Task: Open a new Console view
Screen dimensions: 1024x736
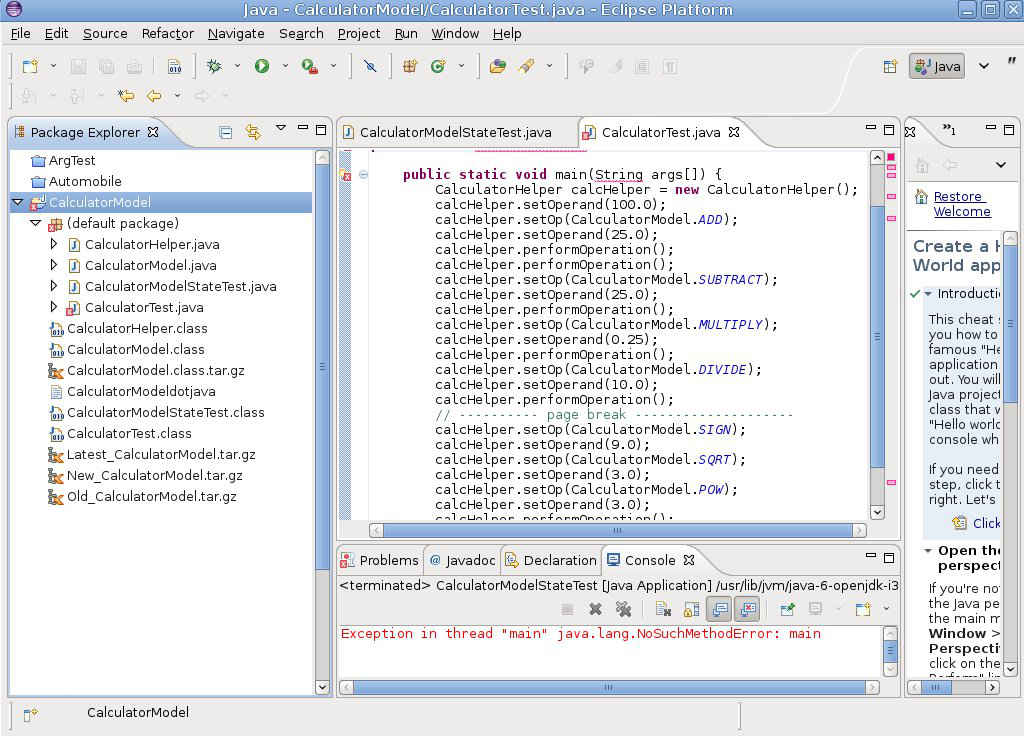Action: [863, 609]
